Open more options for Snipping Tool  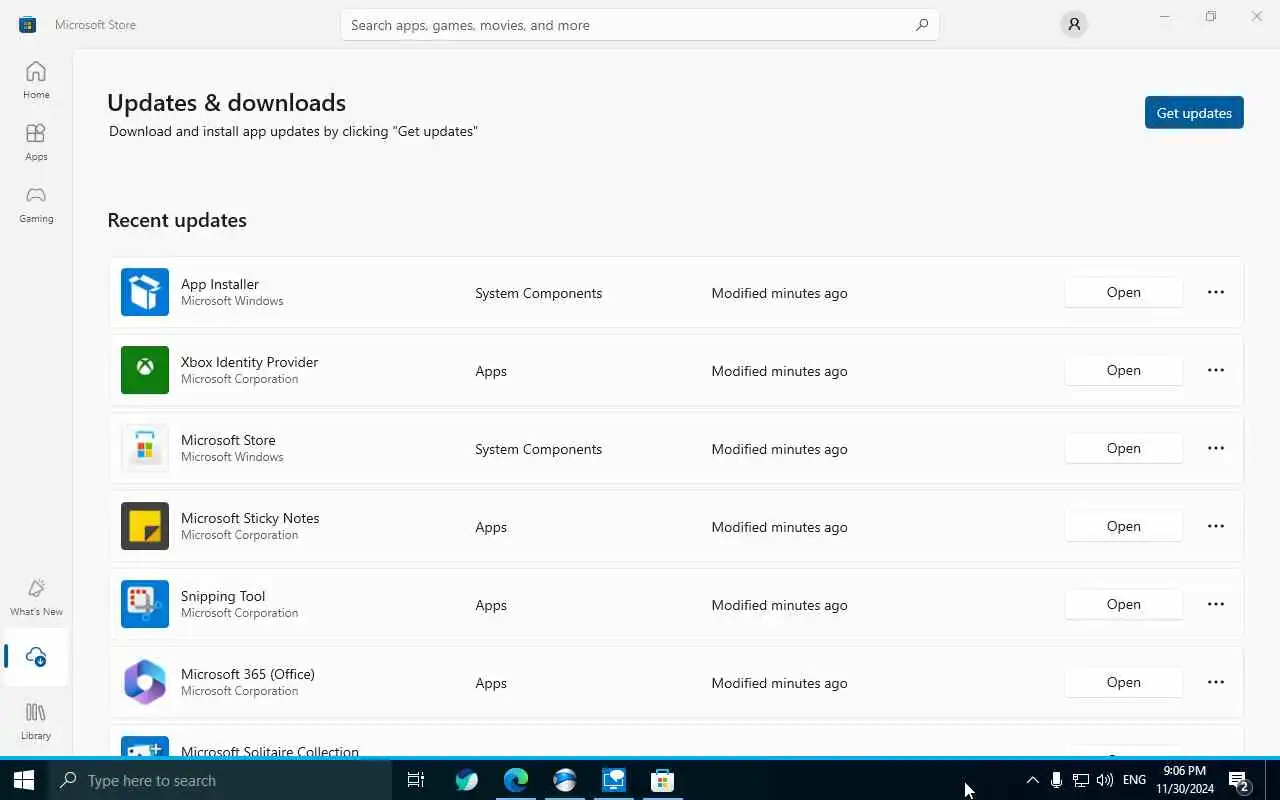(x=1216, y=604)
